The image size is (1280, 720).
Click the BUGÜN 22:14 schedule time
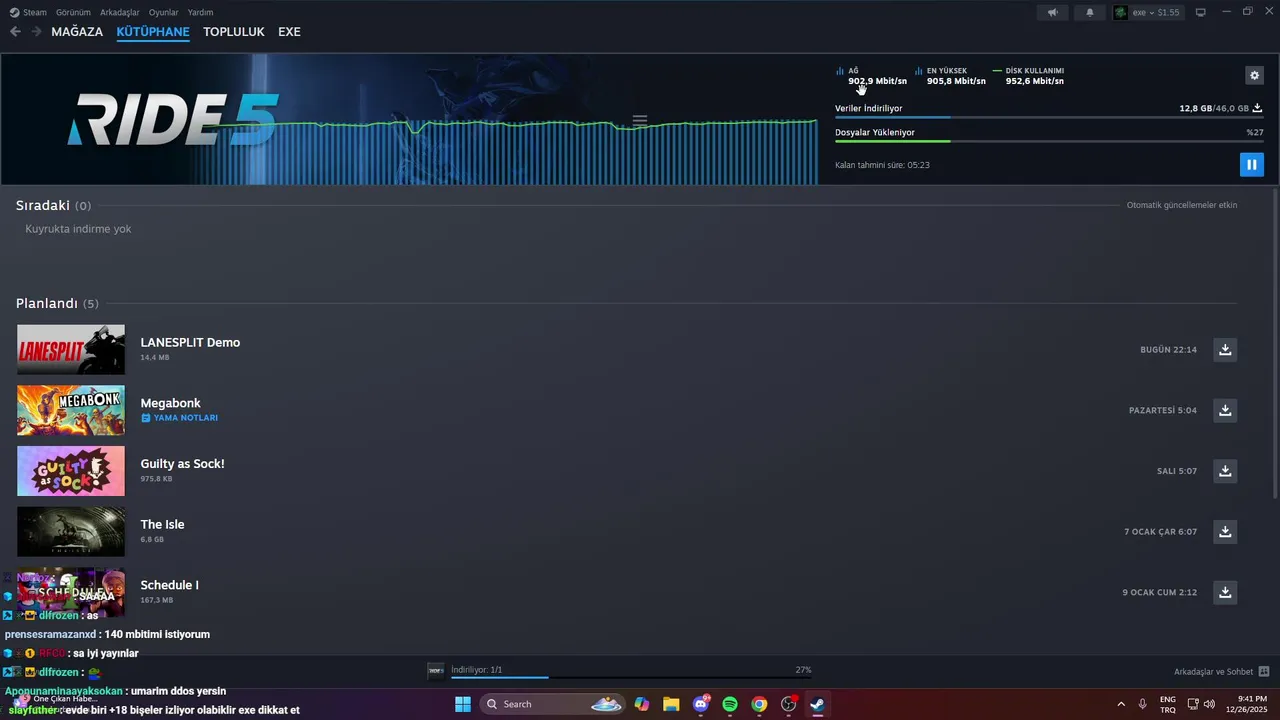pos(1168,350)
